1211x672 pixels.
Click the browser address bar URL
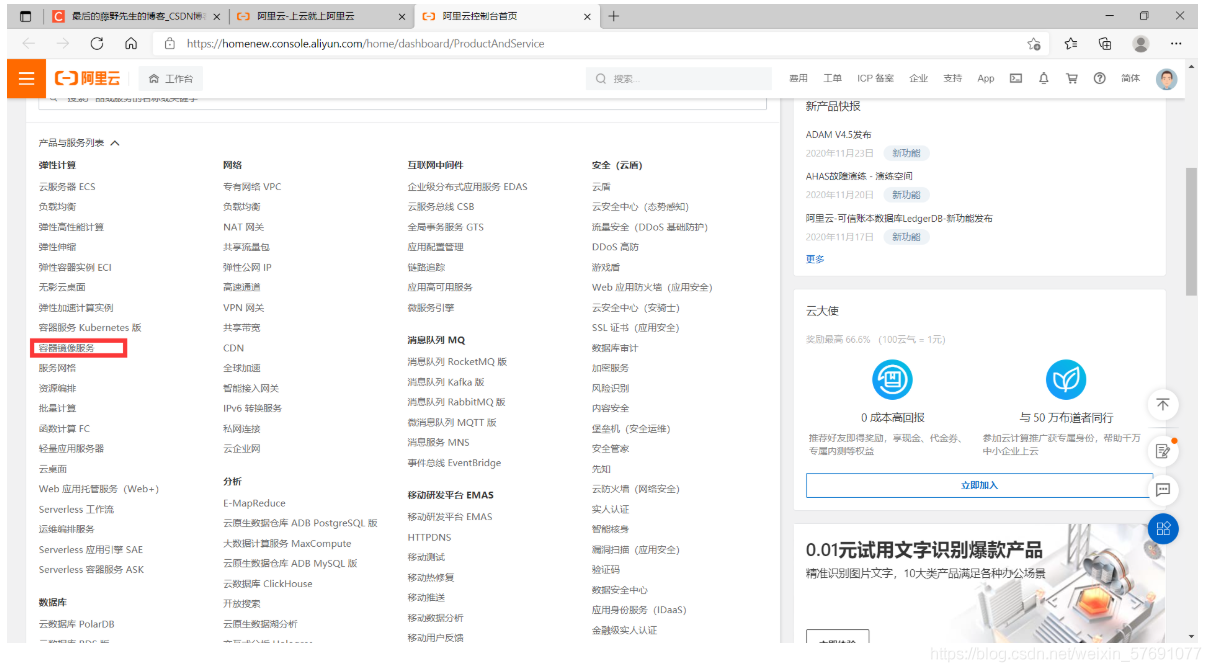tap(366, 44)
